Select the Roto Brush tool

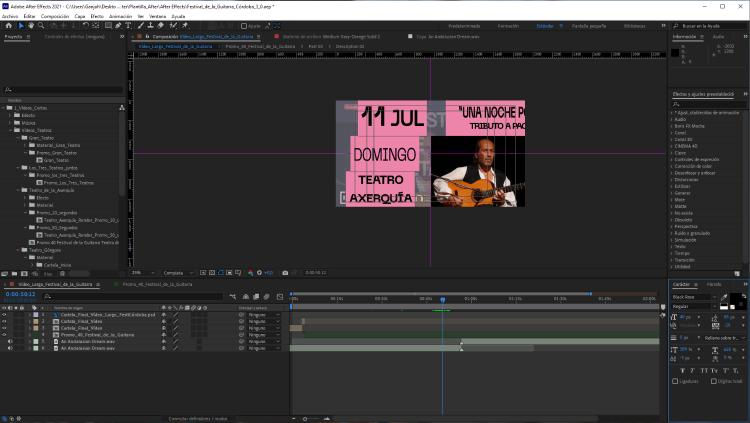pyautogui.click(x=173, y=26)
